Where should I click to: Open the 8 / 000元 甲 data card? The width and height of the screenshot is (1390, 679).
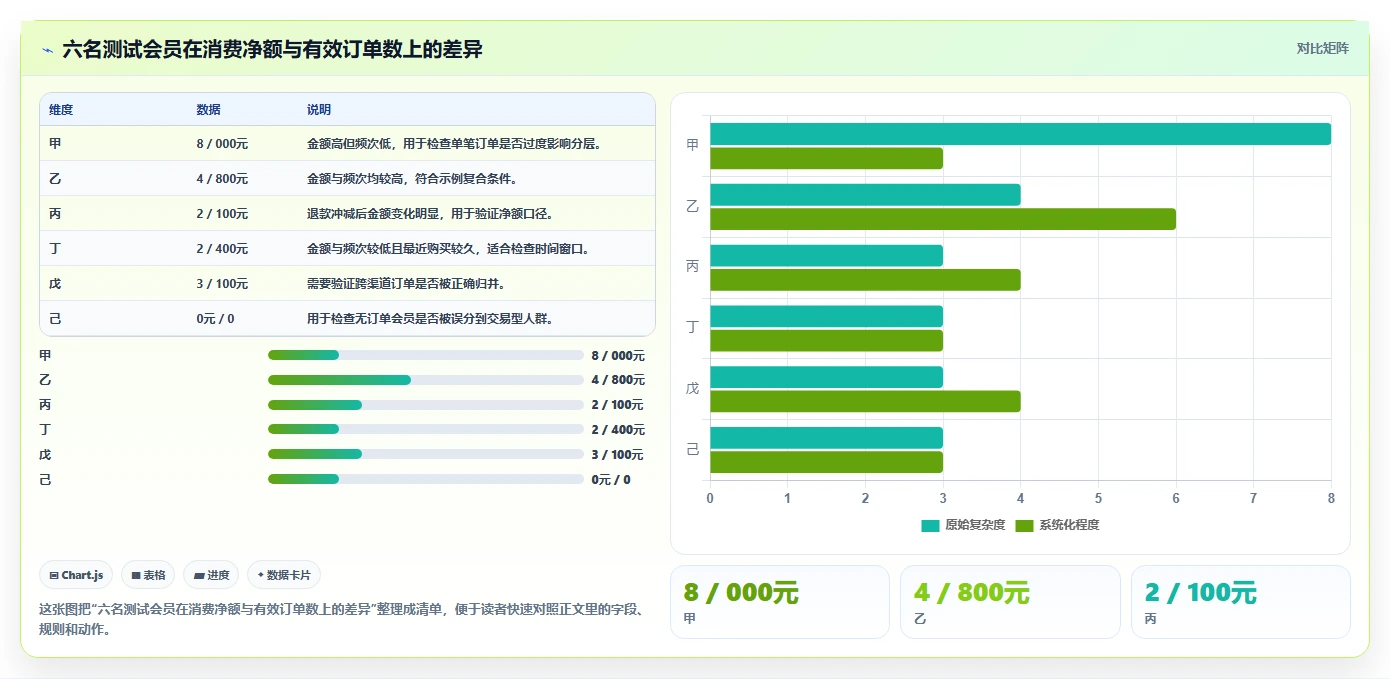tap(780, 602)
